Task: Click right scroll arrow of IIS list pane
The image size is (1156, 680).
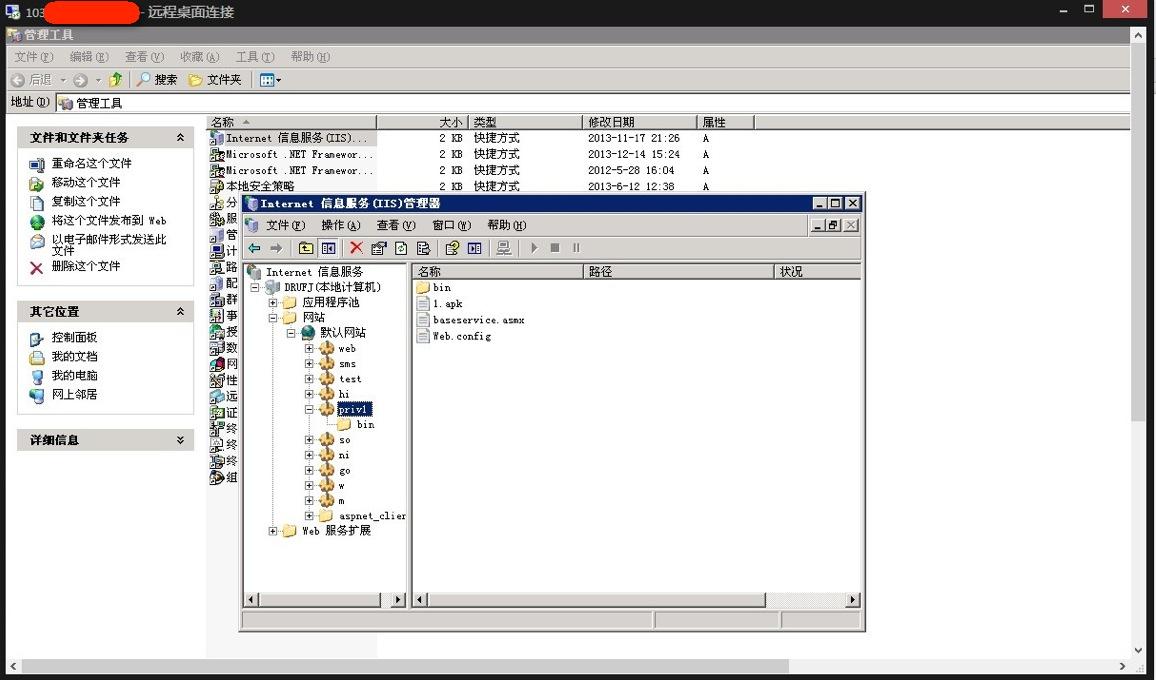Action: click(x=853, y=600)
